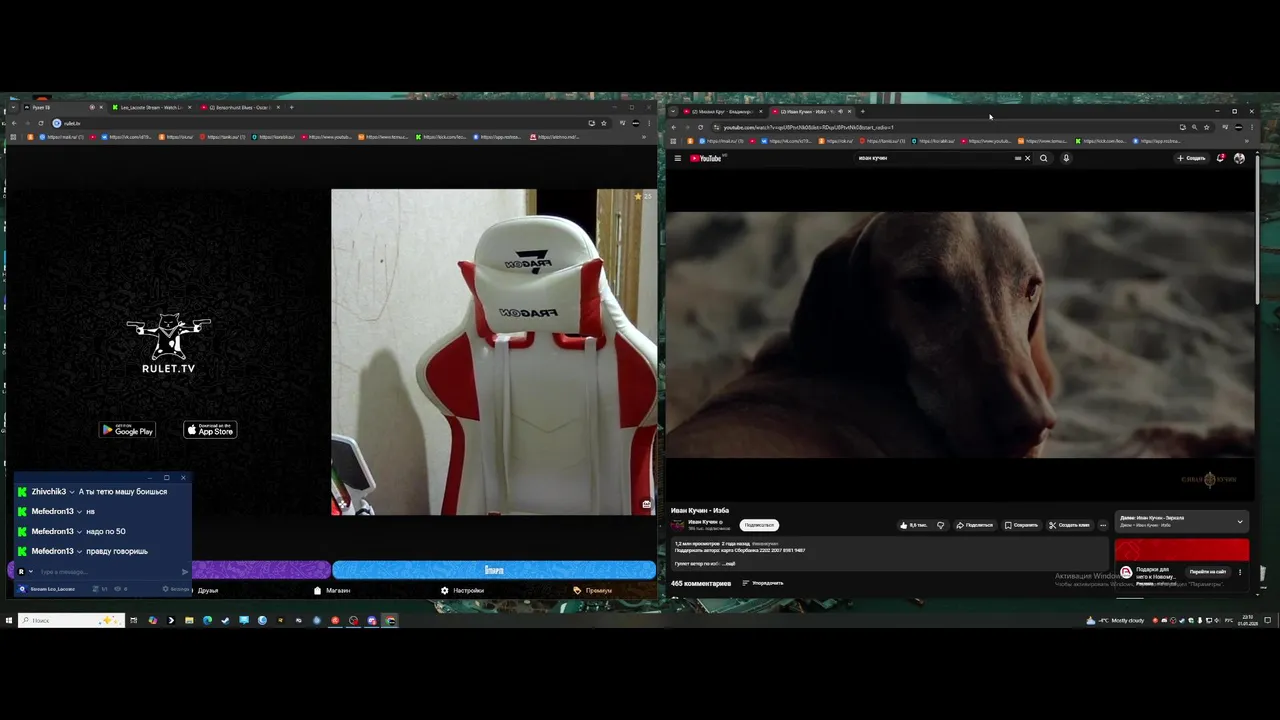Click the chat message input field
This screenshot has height=720, width=1280.
click(x=108, y=572)
